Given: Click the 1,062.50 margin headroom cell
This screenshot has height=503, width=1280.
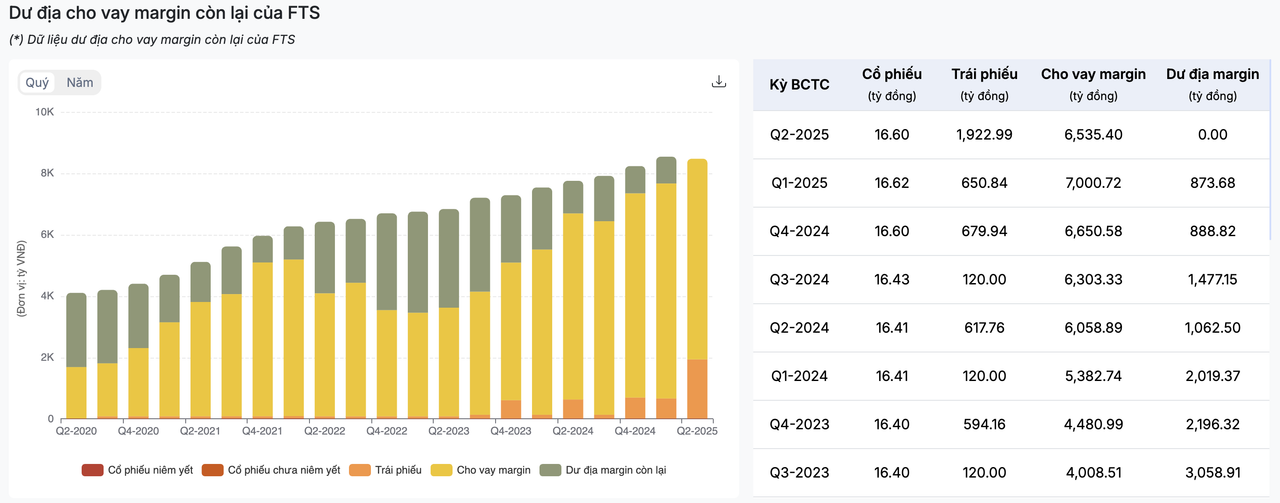Looking at the screenshot, I should click(1212, 328).
